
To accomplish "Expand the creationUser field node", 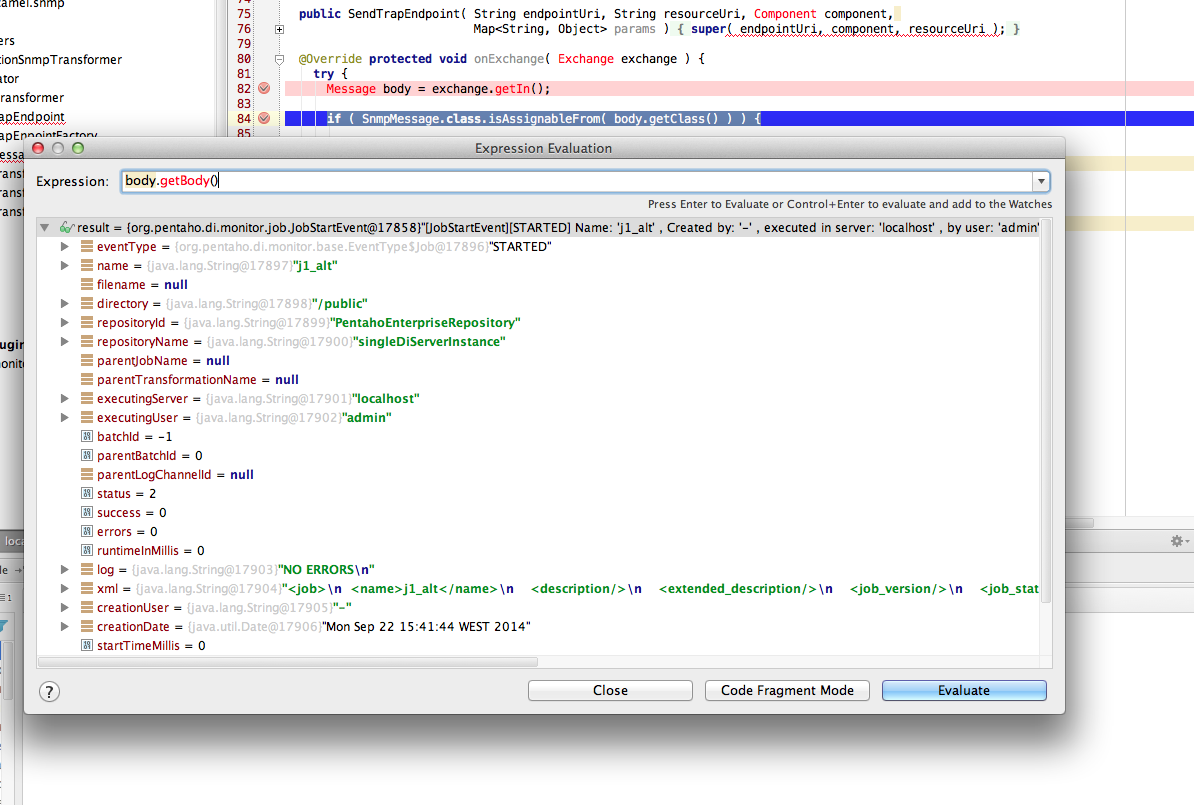I will (65, 607).
